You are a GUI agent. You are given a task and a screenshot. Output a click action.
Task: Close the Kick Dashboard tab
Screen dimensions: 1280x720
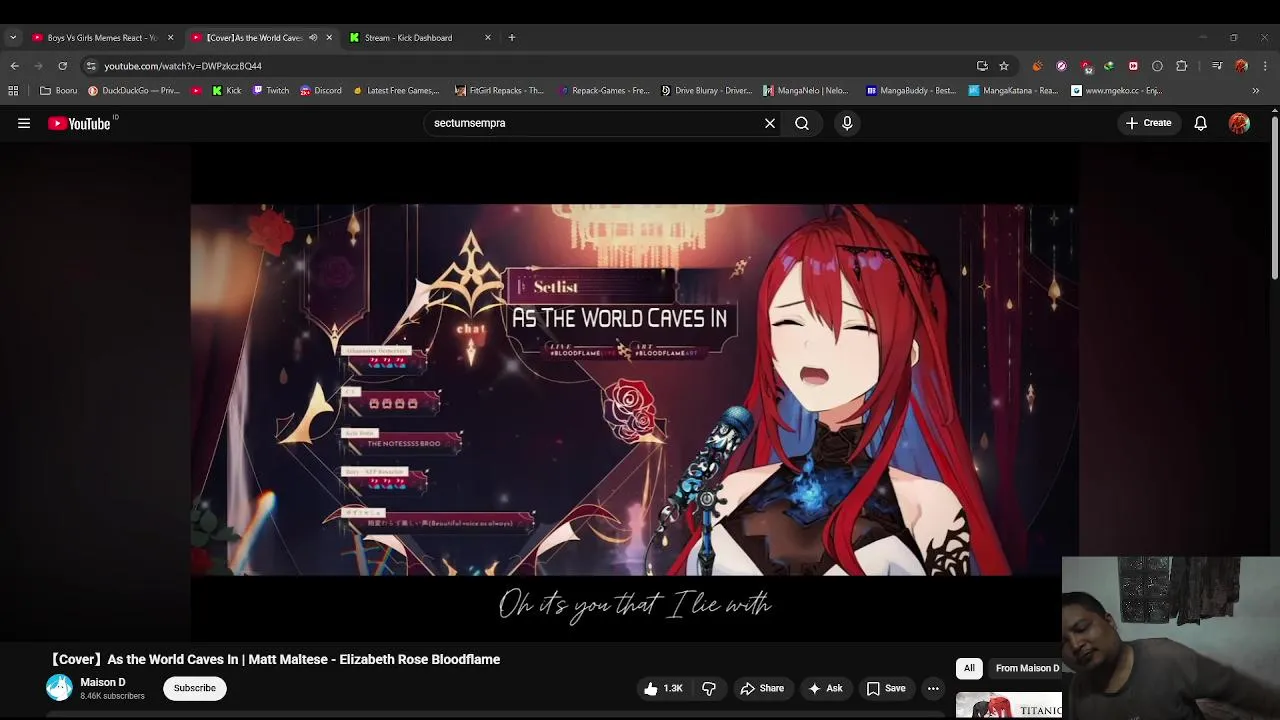tap(488, 38)
